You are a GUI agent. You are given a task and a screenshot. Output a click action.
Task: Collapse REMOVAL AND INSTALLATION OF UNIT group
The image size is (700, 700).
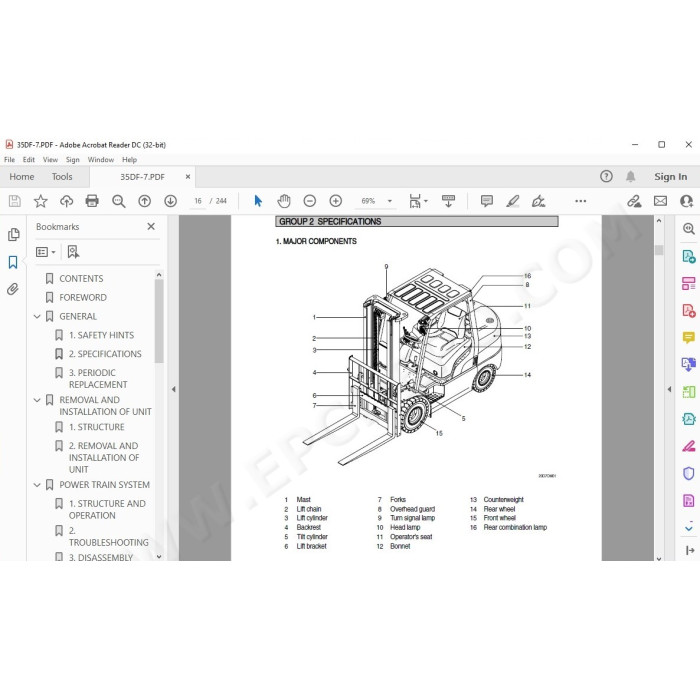point(37,400)
